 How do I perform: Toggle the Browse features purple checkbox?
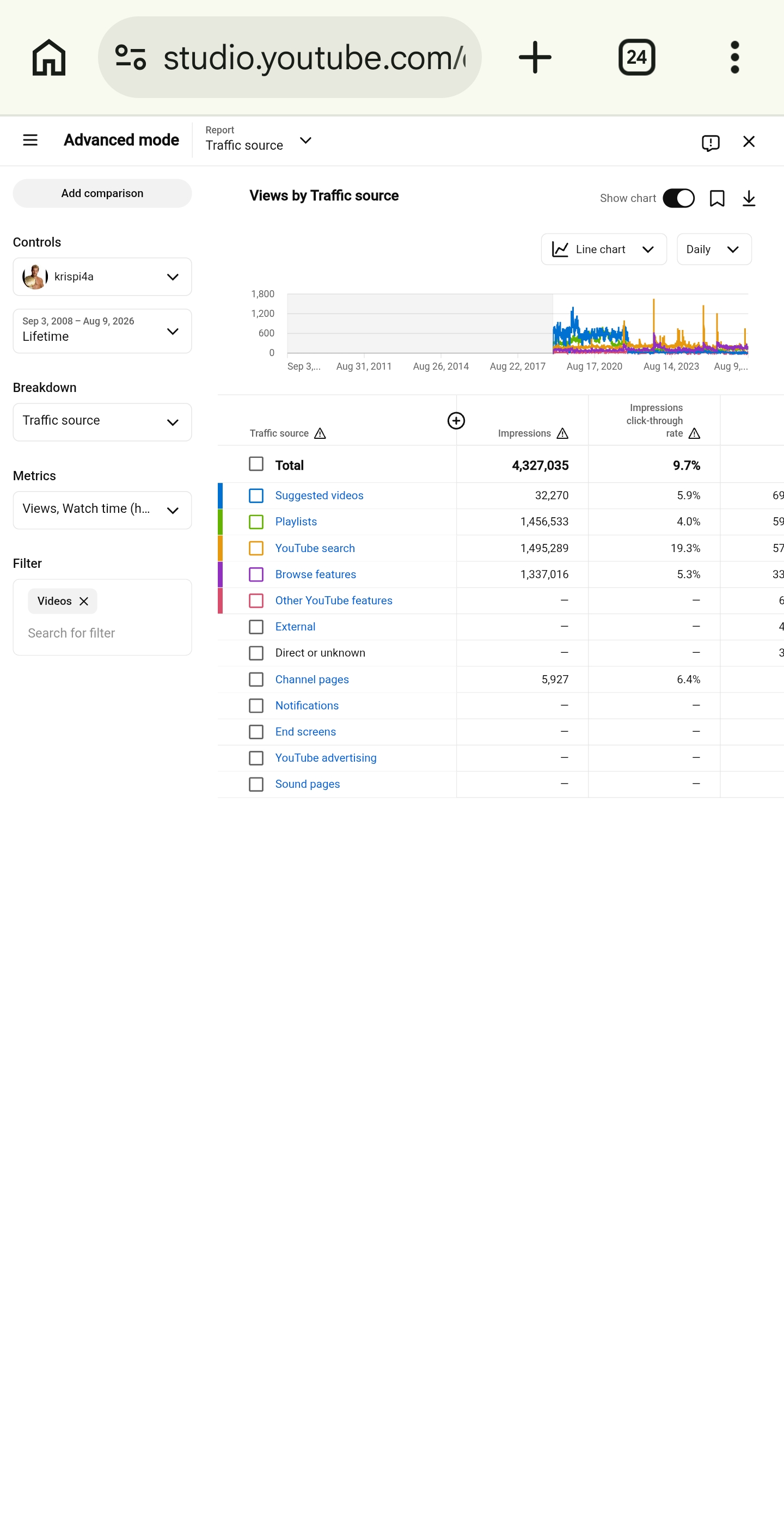tap(256, 575)
